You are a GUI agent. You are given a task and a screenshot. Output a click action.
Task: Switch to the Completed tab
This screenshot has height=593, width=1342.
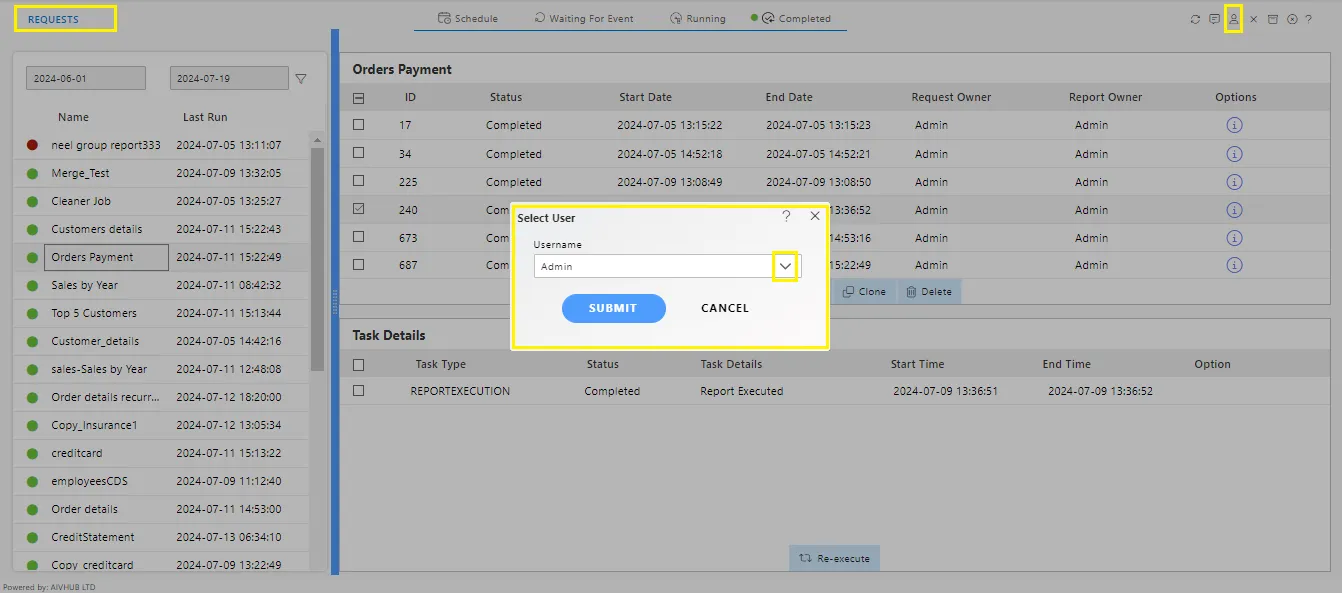(796, 18)
